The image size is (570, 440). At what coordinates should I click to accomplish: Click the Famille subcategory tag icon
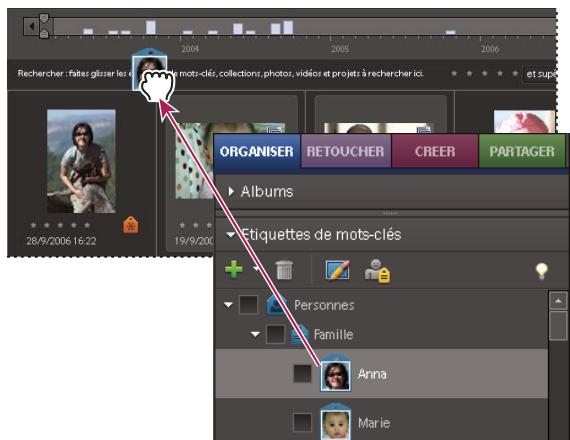pos(301,335)
